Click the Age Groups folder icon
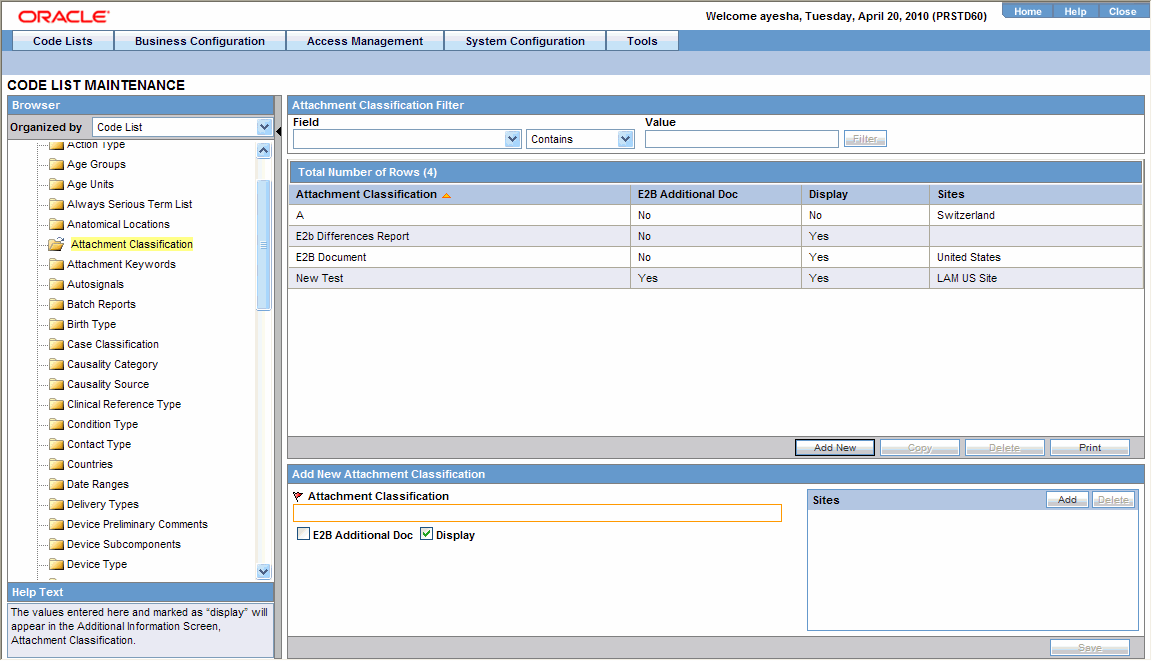 (57, 165)
